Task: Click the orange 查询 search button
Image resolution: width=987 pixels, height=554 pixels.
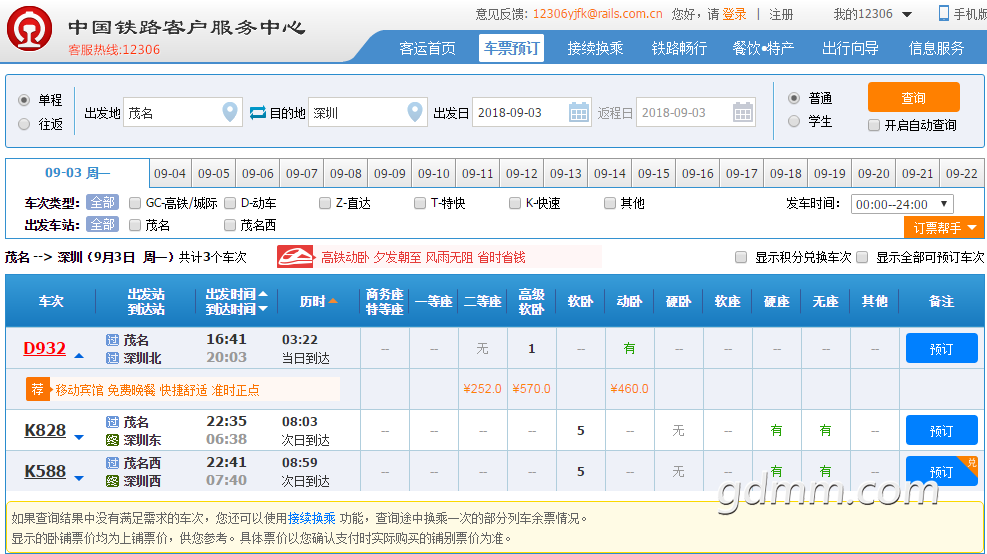Action: click(913, 98)
